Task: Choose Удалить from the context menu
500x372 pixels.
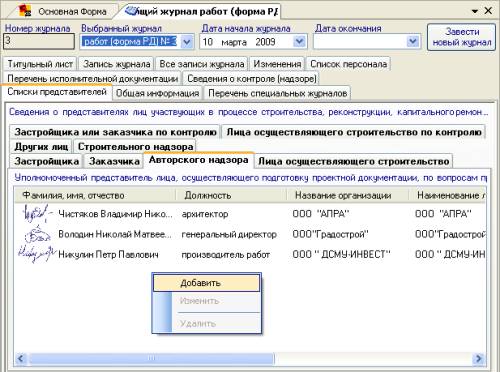Action: [x=206, y=323]
